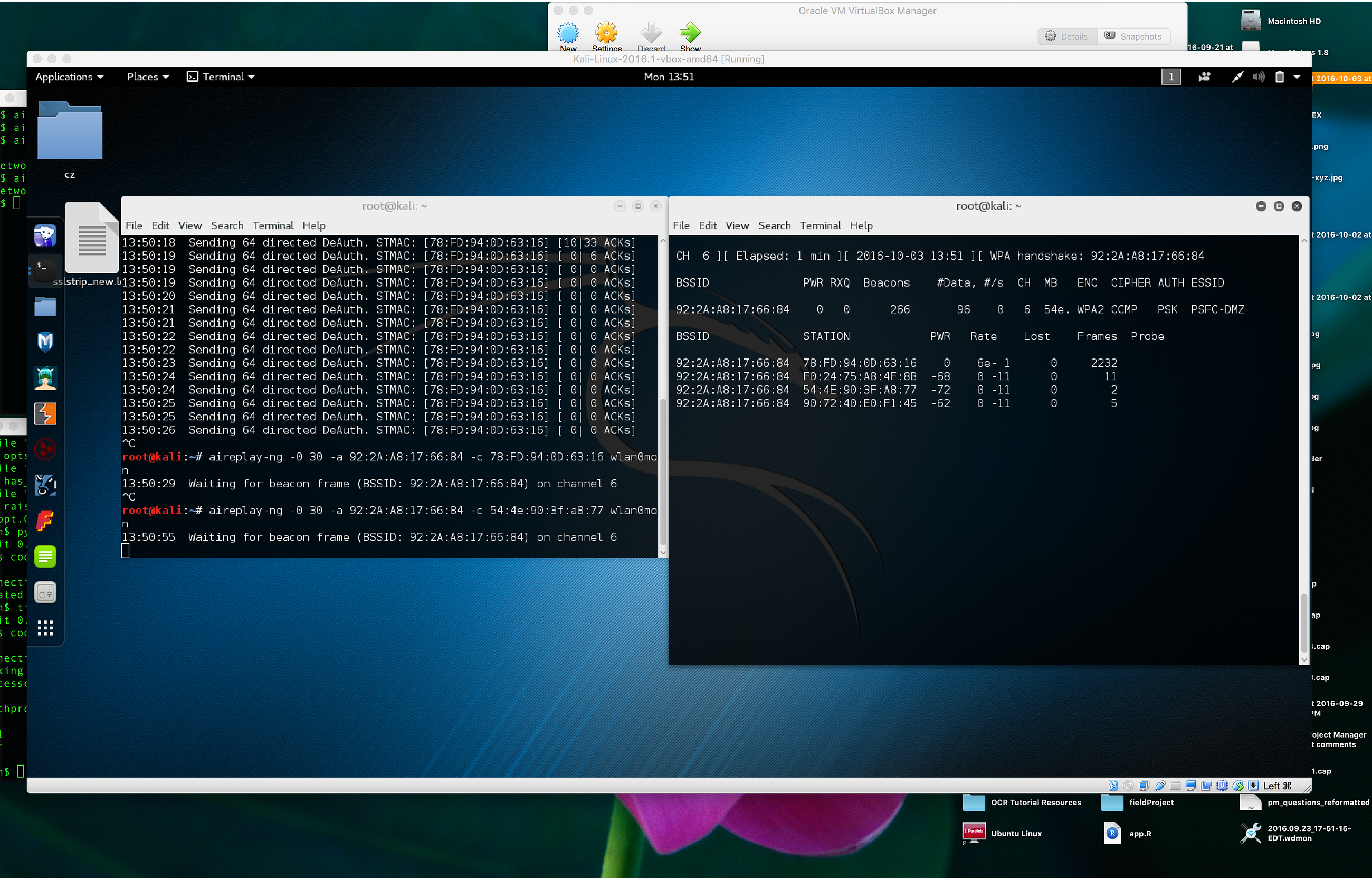
Task: Expand the Applications menu dropdown
Action: [69, 77]
